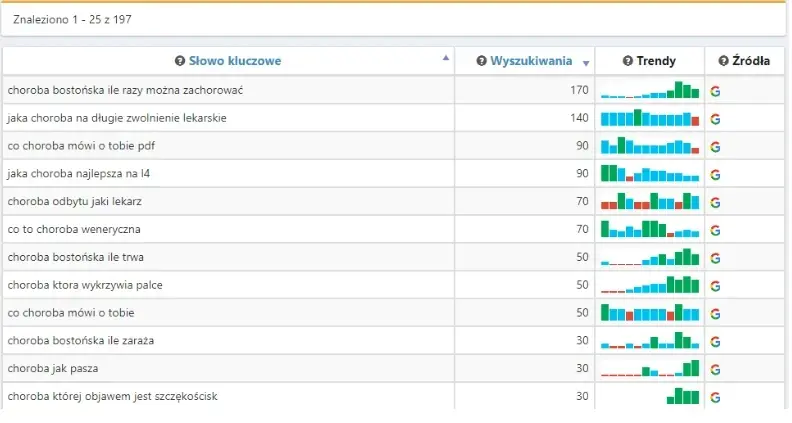Click Google icon for 'choroba ktora wykrzywia palce'
The width and height of the screenshot is (792, 423).
tap(715, 286)
